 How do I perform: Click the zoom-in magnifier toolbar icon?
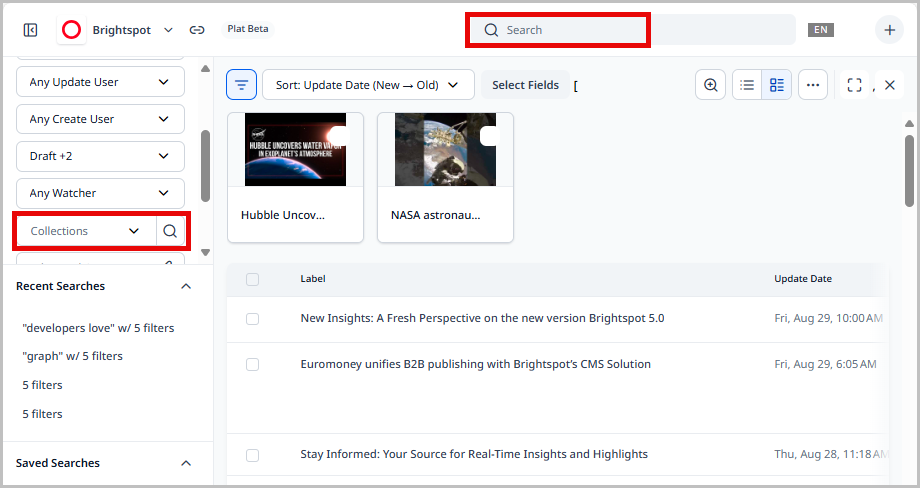pos(711,85)
